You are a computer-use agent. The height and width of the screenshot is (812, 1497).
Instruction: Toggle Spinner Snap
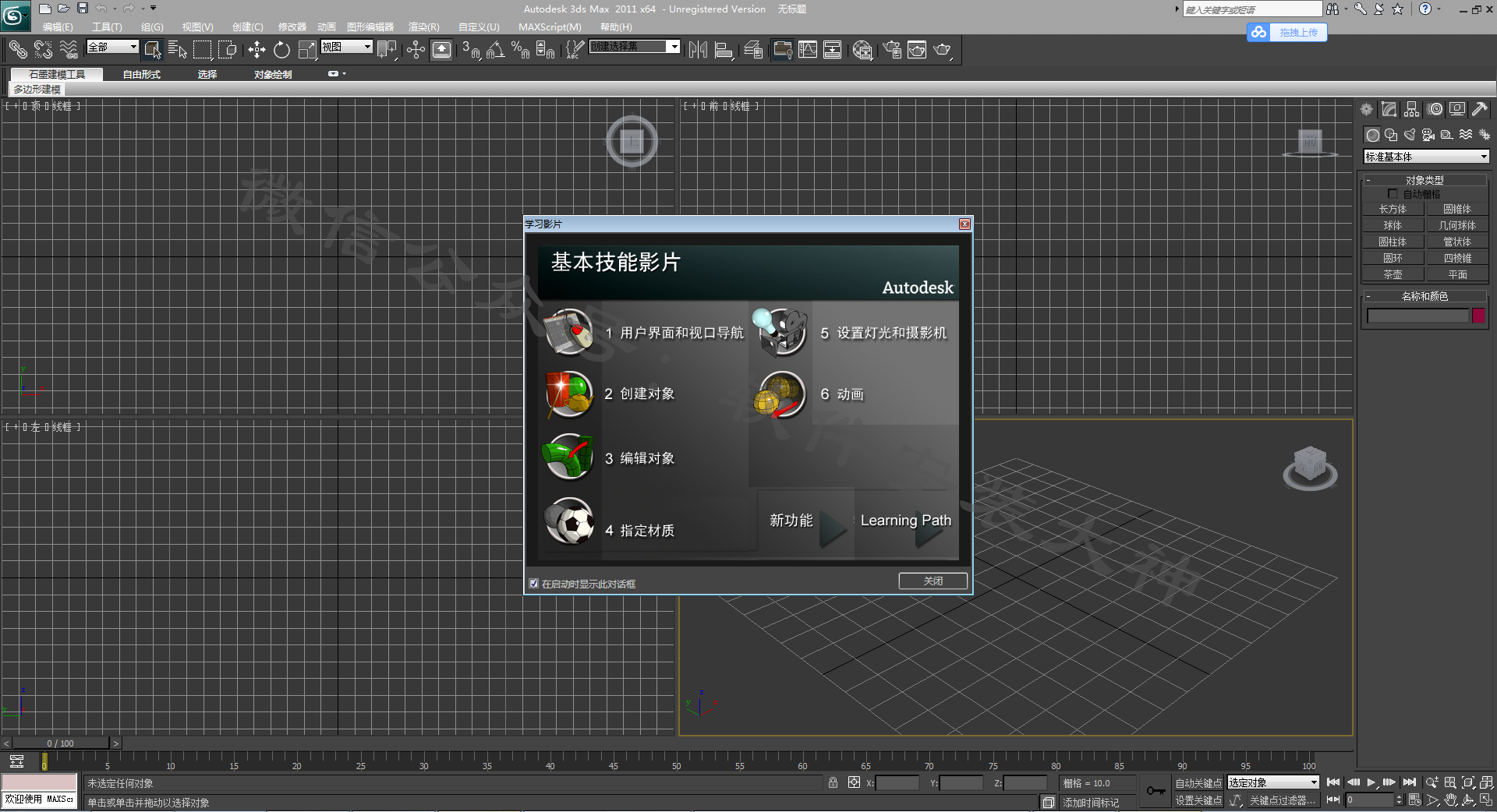point(545,50)
